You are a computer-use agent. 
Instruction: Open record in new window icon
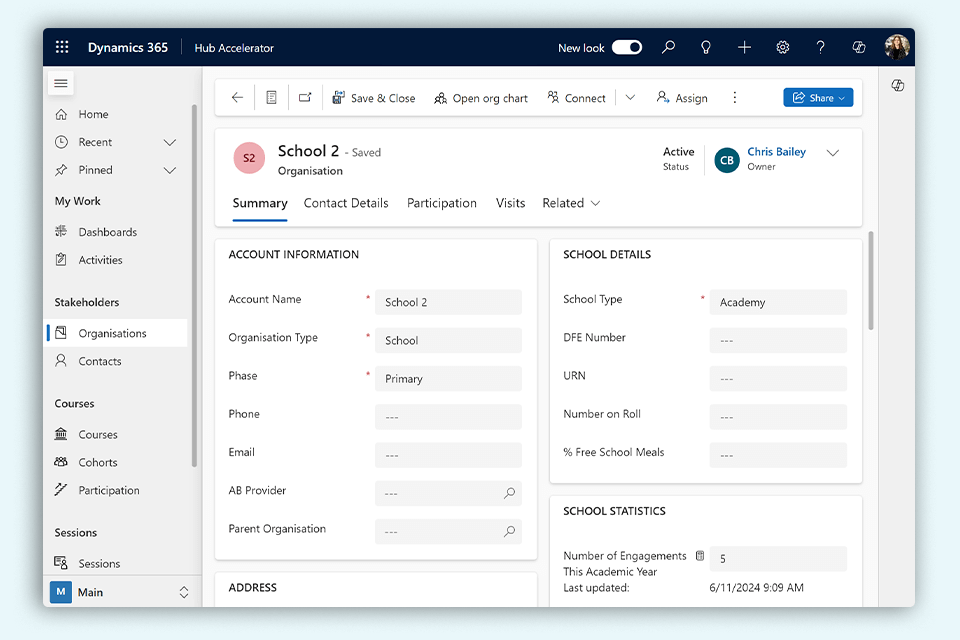click(305, 97)
